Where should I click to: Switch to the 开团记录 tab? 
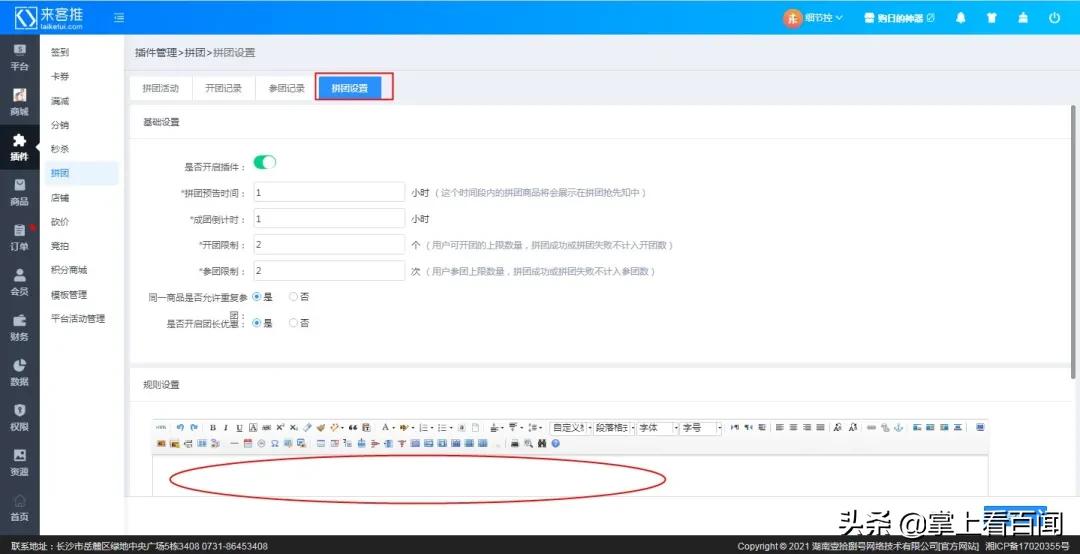223,88
